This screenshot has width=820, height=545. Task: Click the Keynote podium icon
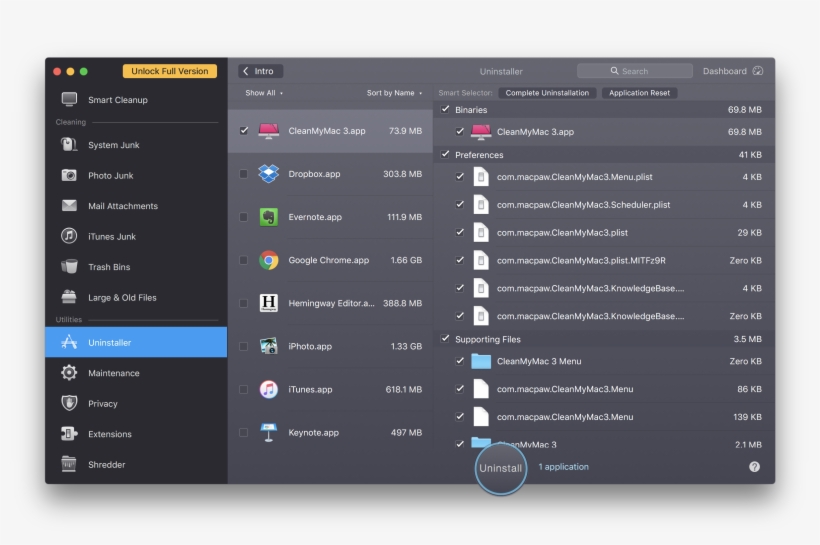pyautogui.click(x=269, y=432)
